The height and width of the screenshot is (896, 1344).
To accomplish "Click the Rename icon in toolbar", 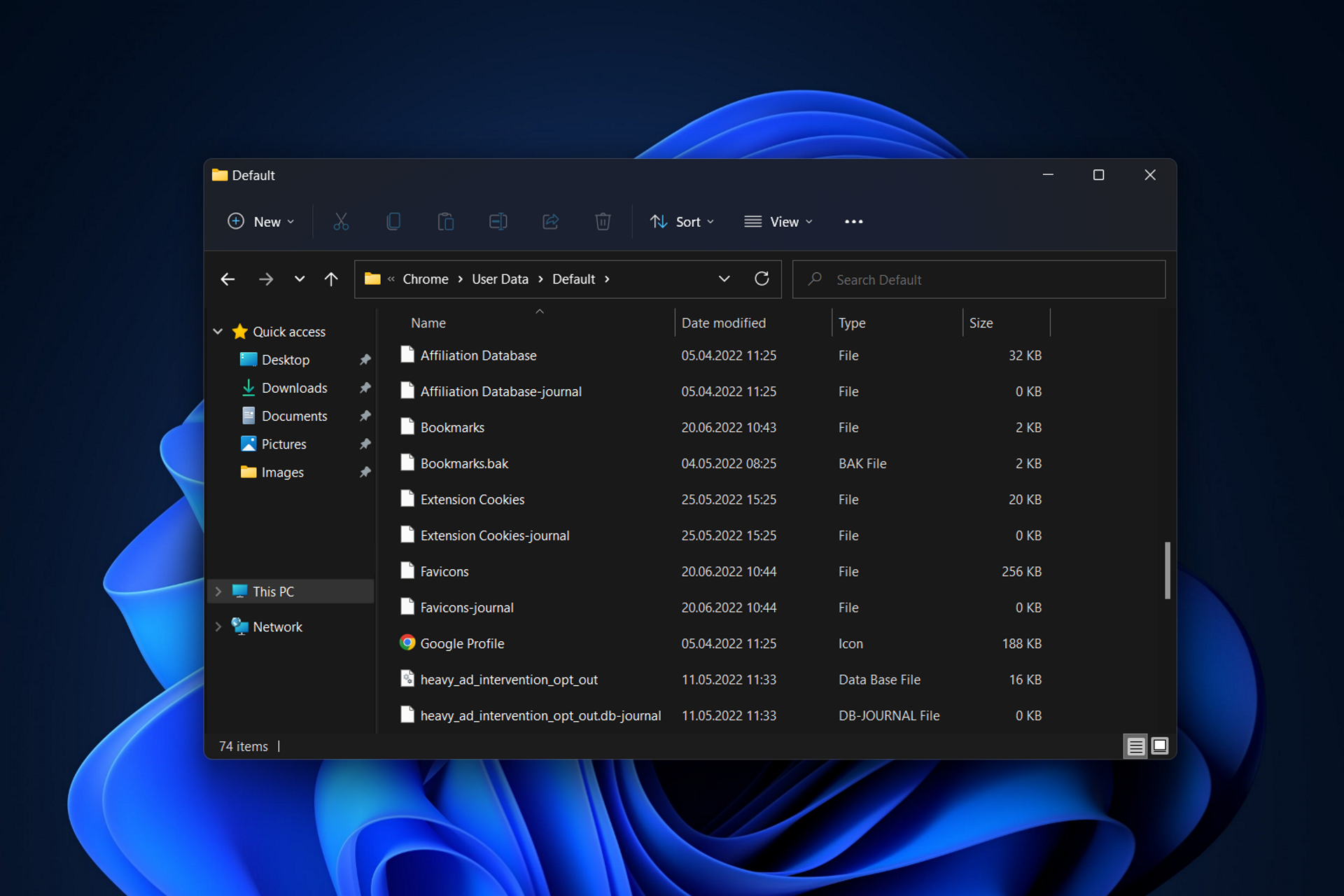I will coord(498,222).
